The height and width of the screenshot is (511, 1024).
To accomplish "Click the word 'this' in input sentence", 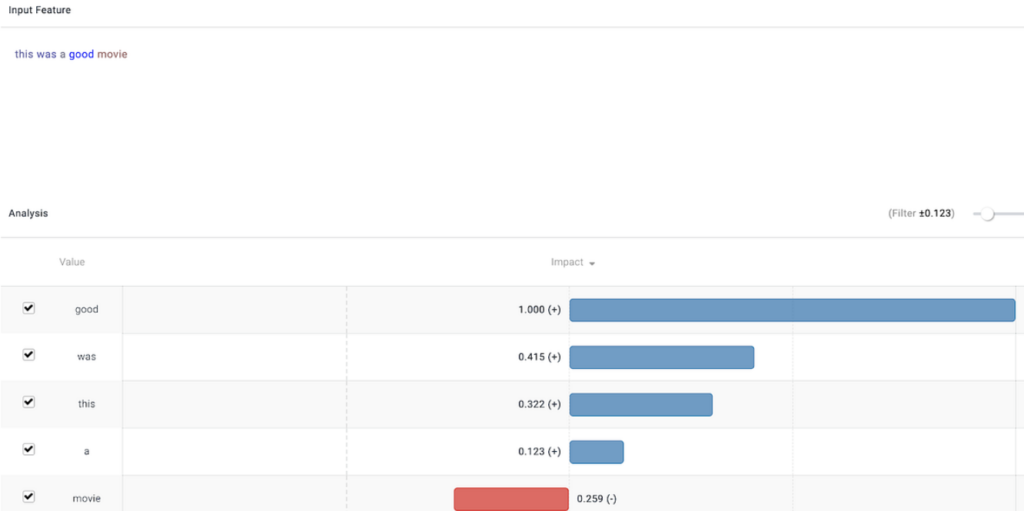I will [x=24, y=54].
